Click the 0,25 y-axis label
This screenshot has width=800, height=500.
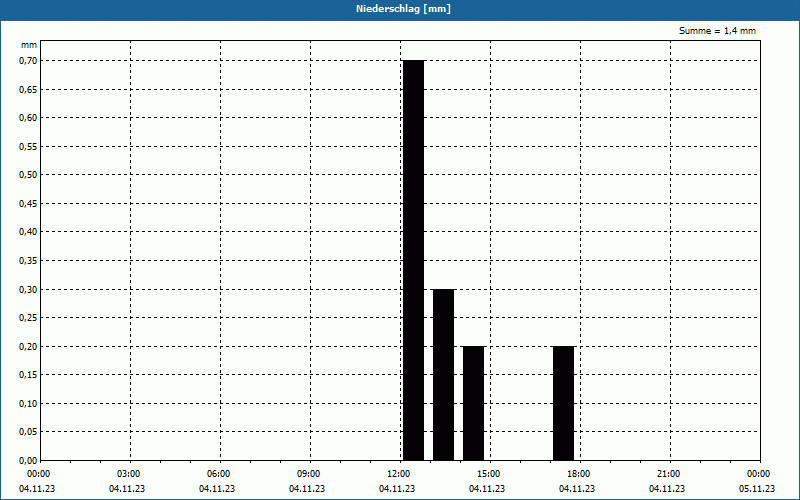coord(29,318)
